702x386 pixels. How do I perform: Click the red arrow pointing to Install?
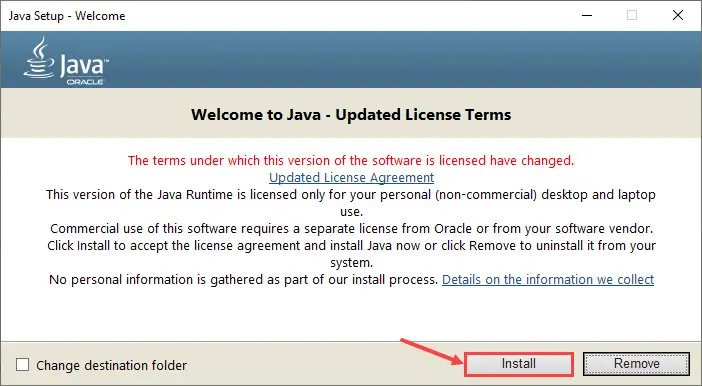tap(432, 352)
